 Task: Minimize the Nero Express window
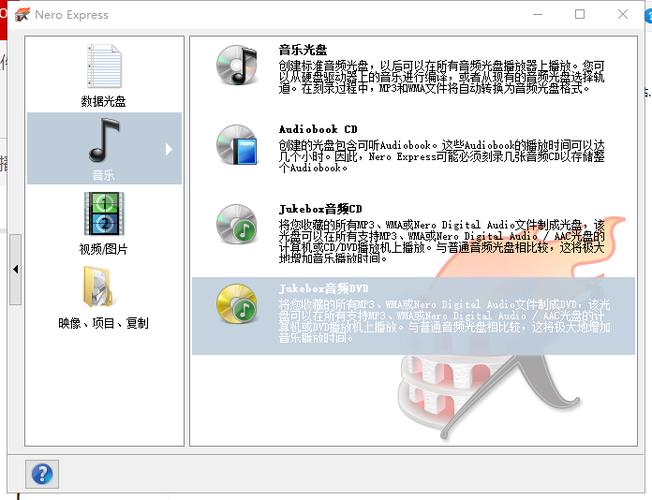[538, 15]
